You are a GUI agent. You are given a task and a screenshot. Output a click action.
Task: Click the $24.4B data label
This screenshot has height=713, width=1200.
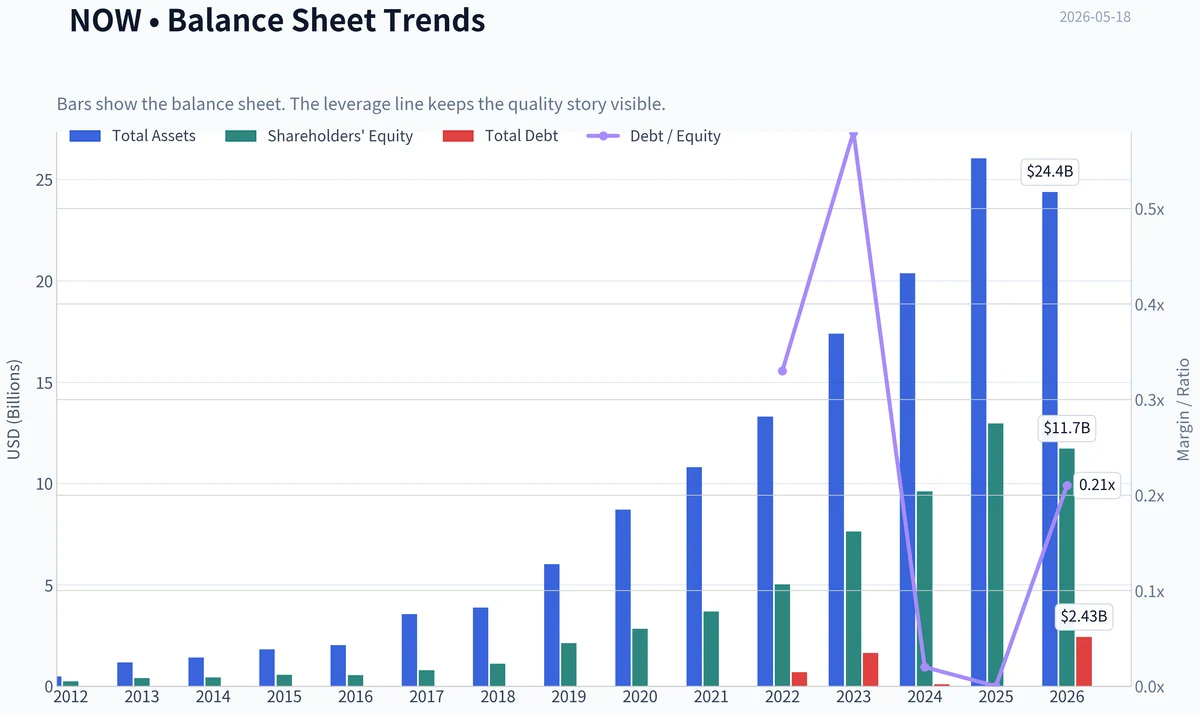click(1050, 172)
